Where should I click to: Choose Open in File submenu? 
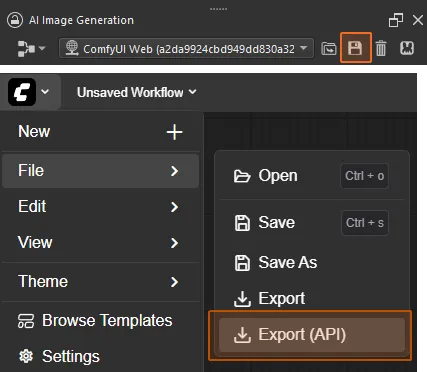(312, 176)
